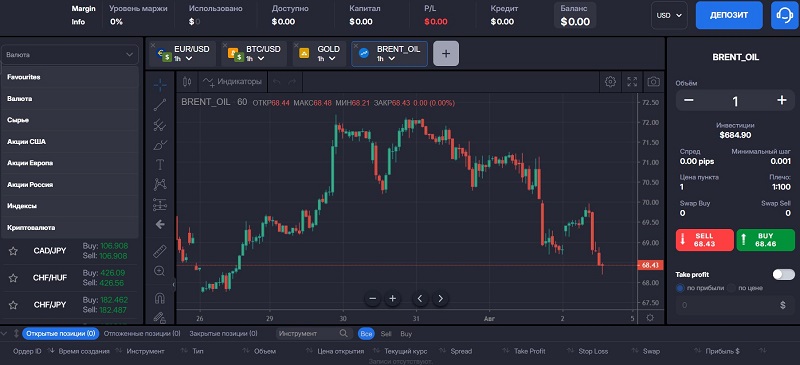Filter positions by Sell
The image size is (800, 365).
point(386,334)
